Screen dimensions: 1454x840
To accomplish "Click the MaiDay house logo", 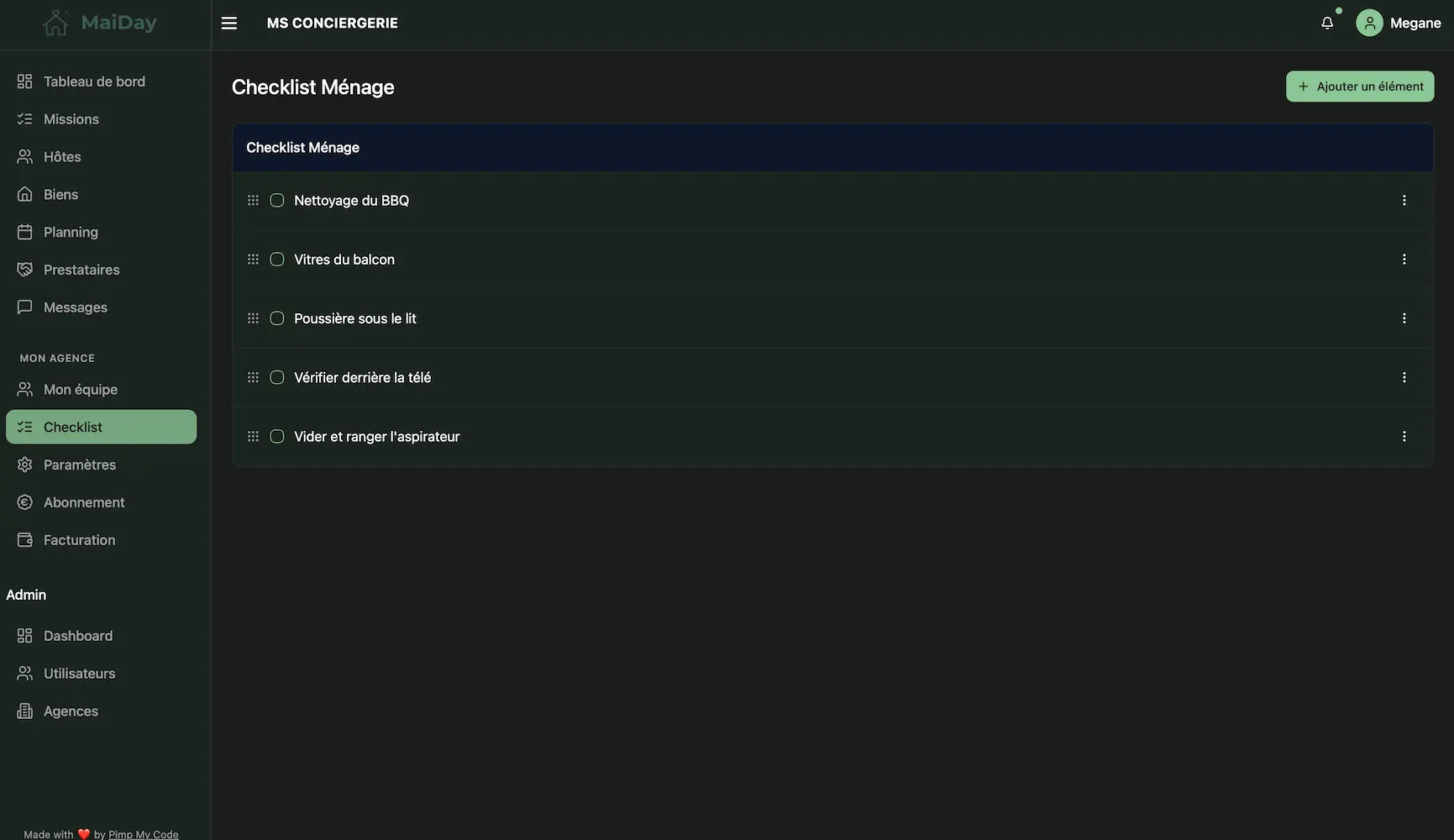I will click(56, 23).
